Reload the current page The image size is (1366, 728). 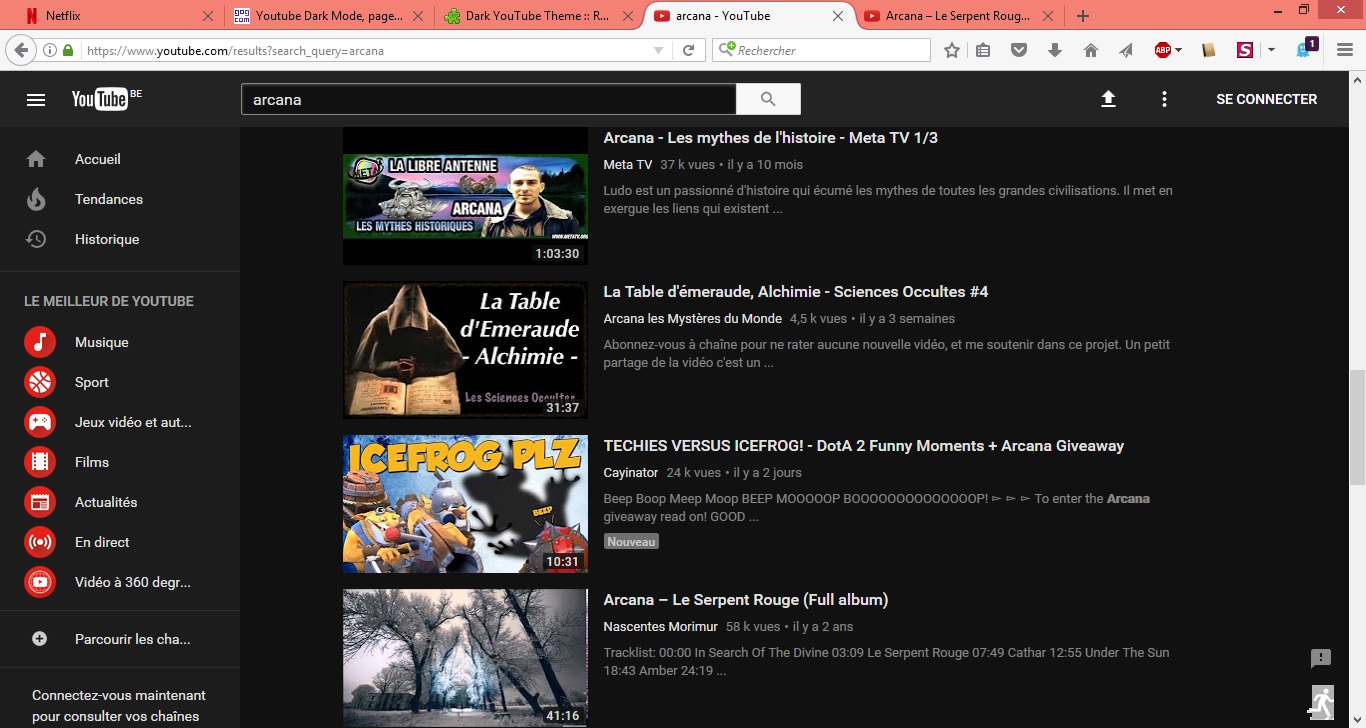coord(688,50)
